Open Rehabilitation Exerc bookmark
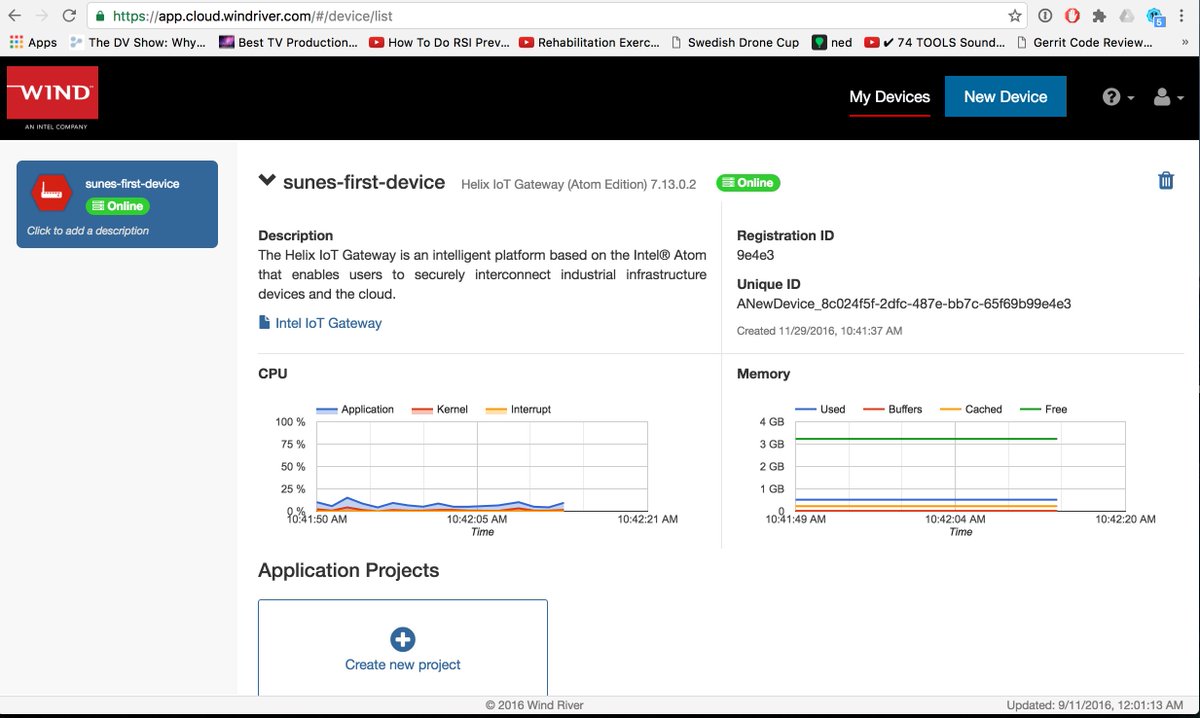 [x=589, y=42]
